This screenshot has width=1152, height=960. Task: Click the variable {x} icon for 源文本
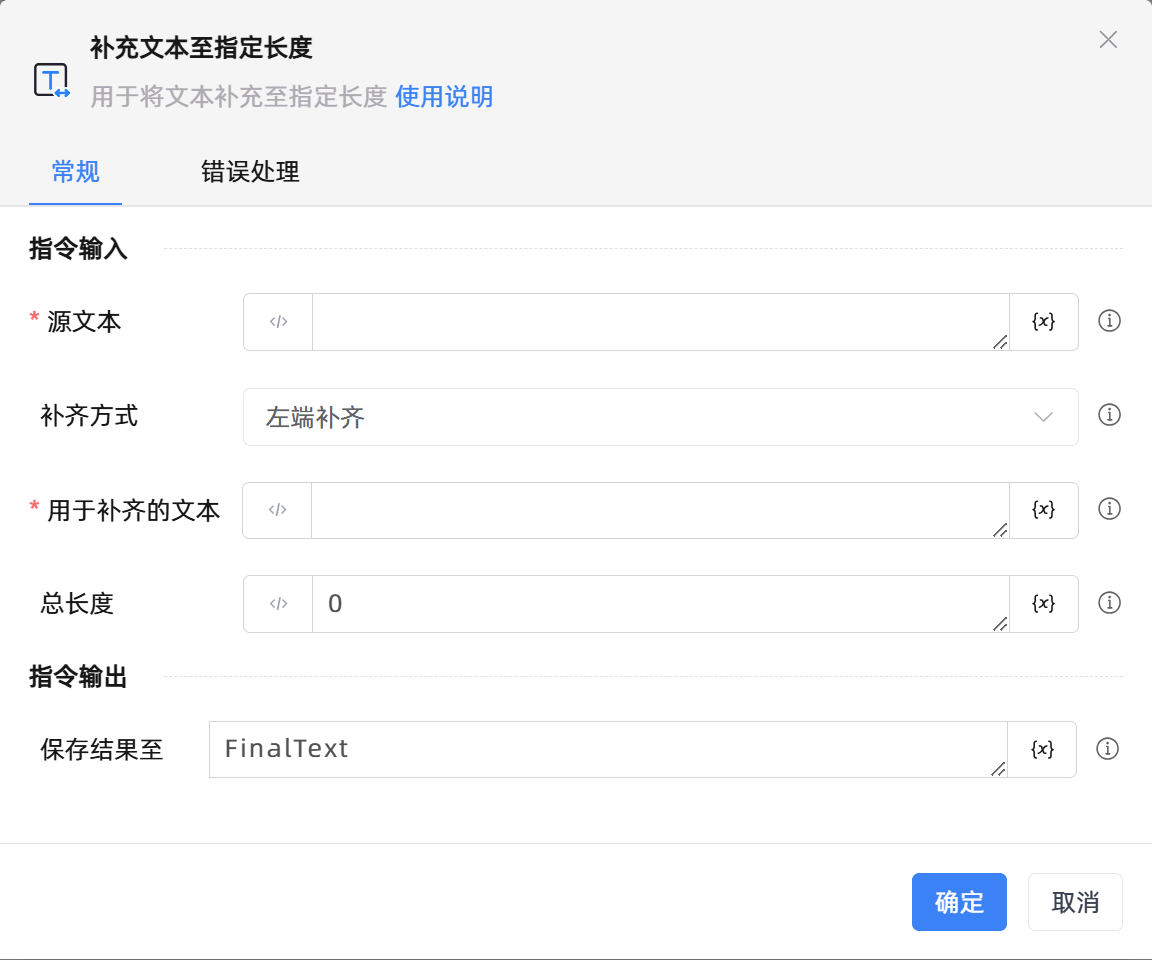click(1043, 321)
